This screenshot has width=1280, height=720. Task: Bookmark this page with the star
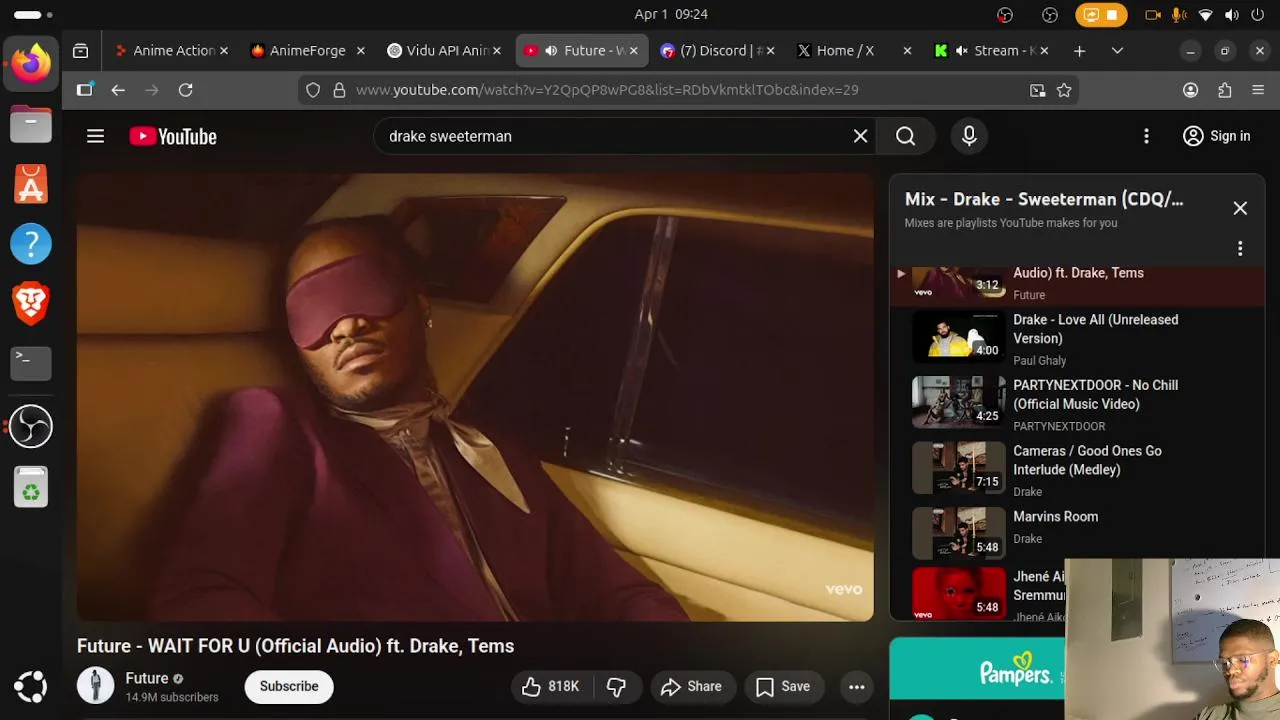point(1064,90)
